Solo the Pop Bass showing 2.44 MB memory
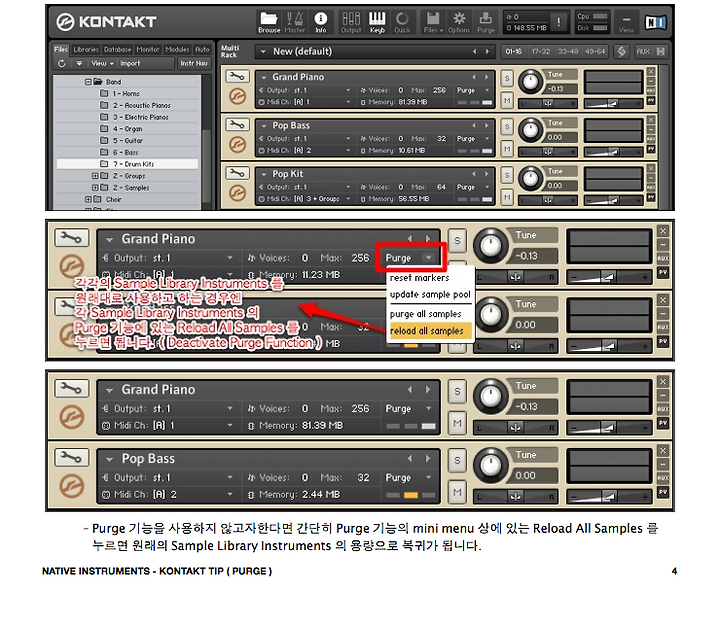 pos(457,460)
